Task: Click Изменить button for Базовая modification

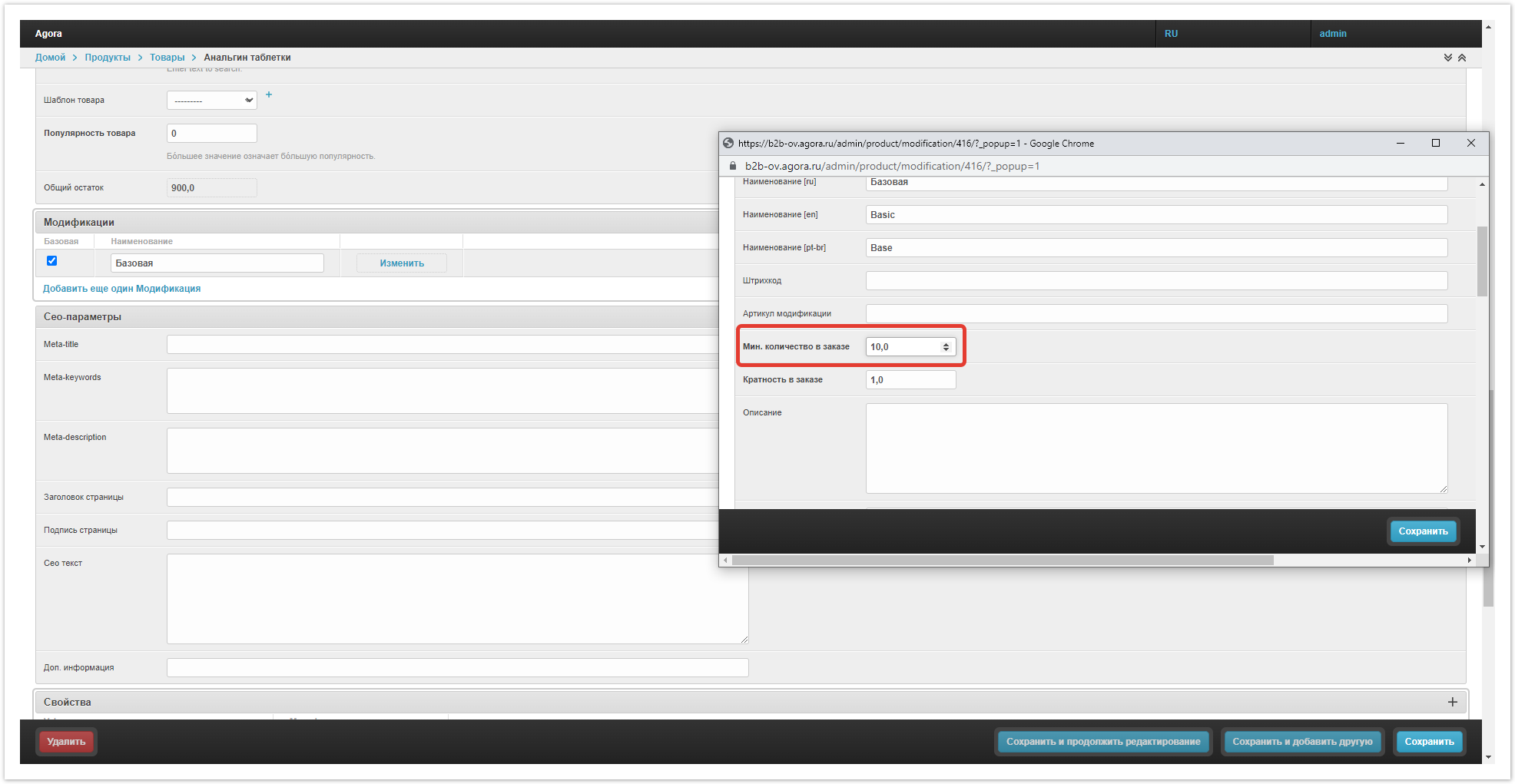Action: [401, 263]
